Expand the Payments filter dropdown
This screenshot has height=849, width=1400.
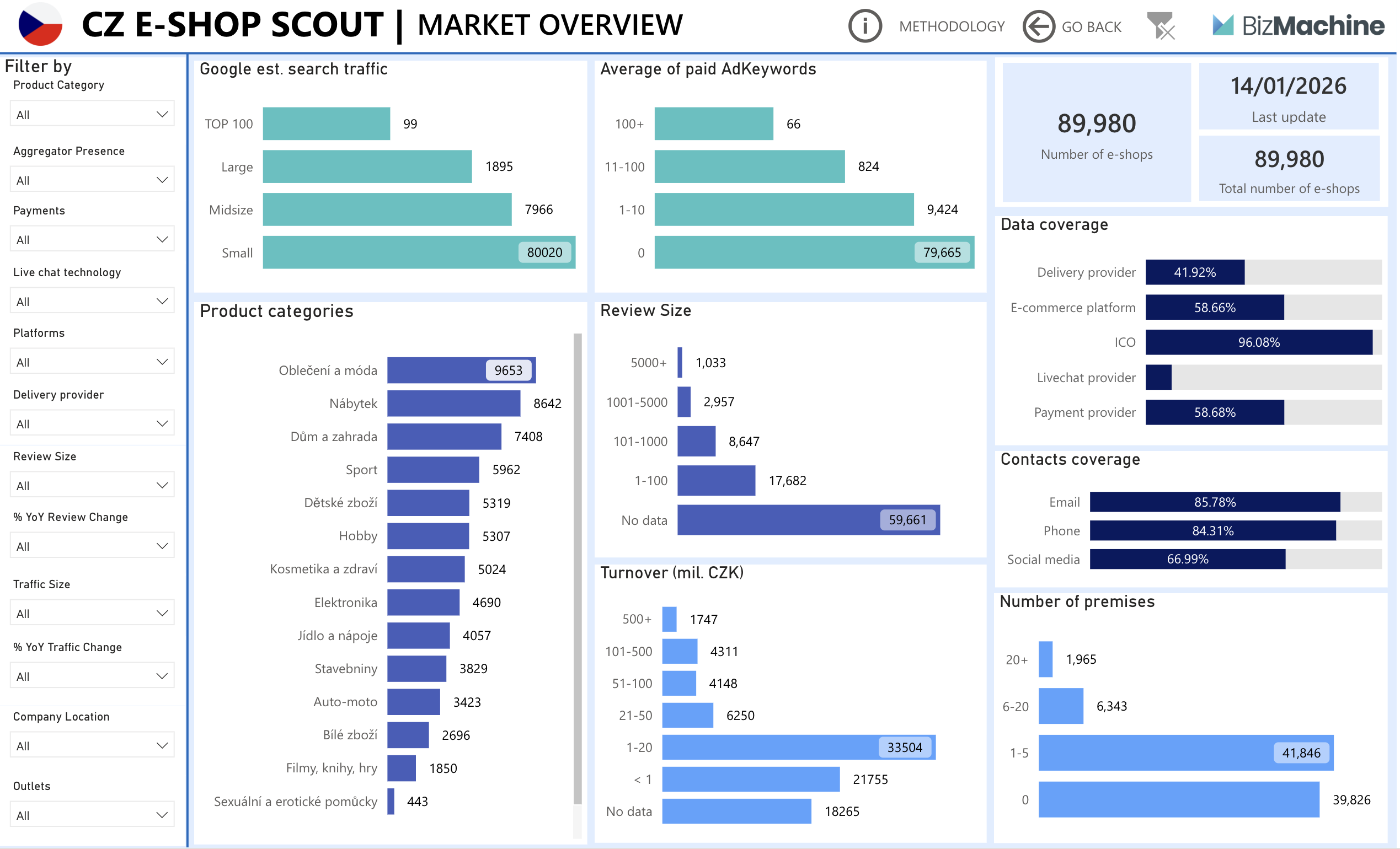point(92,239)
